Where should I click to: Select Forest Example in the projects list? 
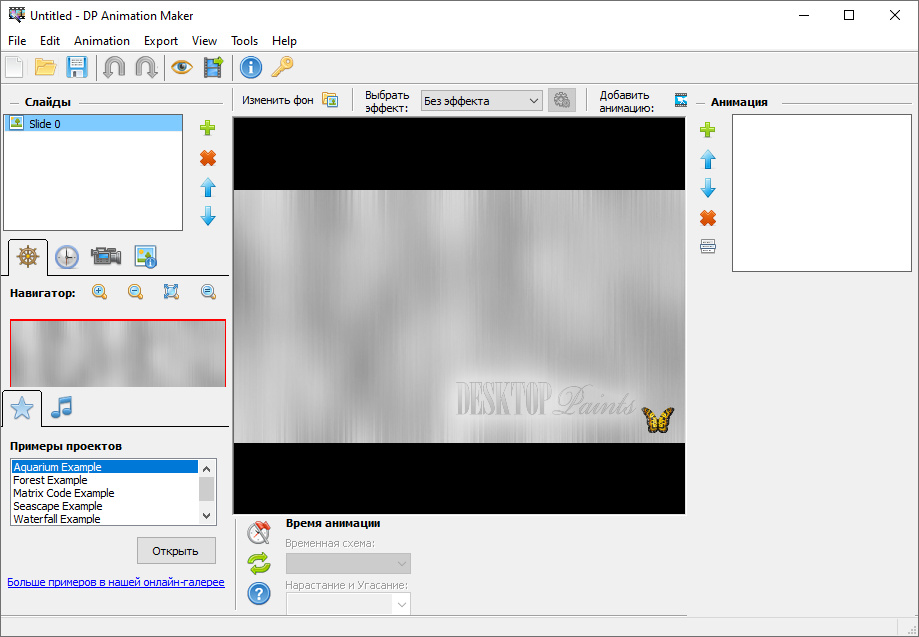coord(50,479)
